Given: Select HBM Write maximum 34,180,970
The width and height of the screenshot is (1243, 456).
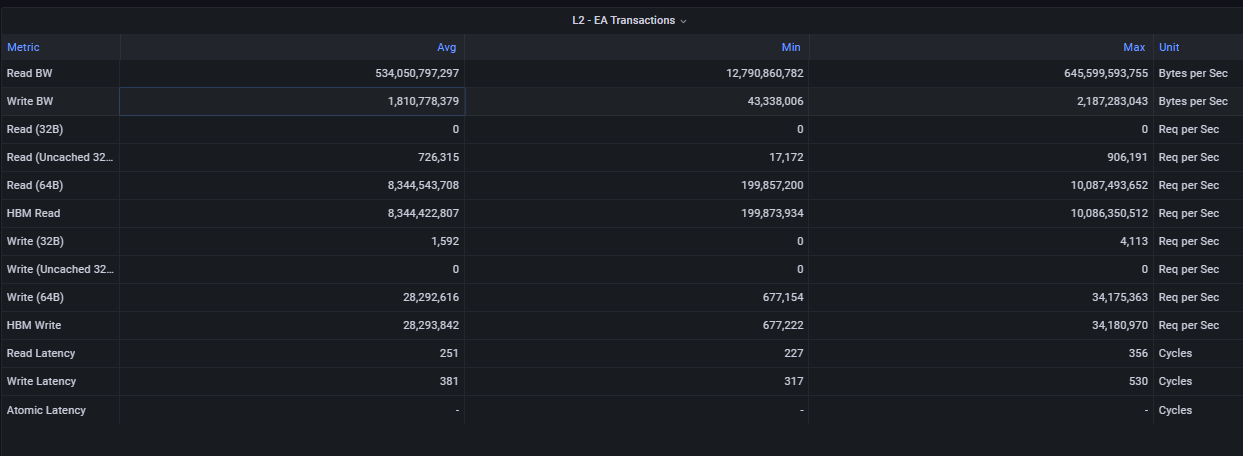Looking at the screenshot, I should [1122, 325].
